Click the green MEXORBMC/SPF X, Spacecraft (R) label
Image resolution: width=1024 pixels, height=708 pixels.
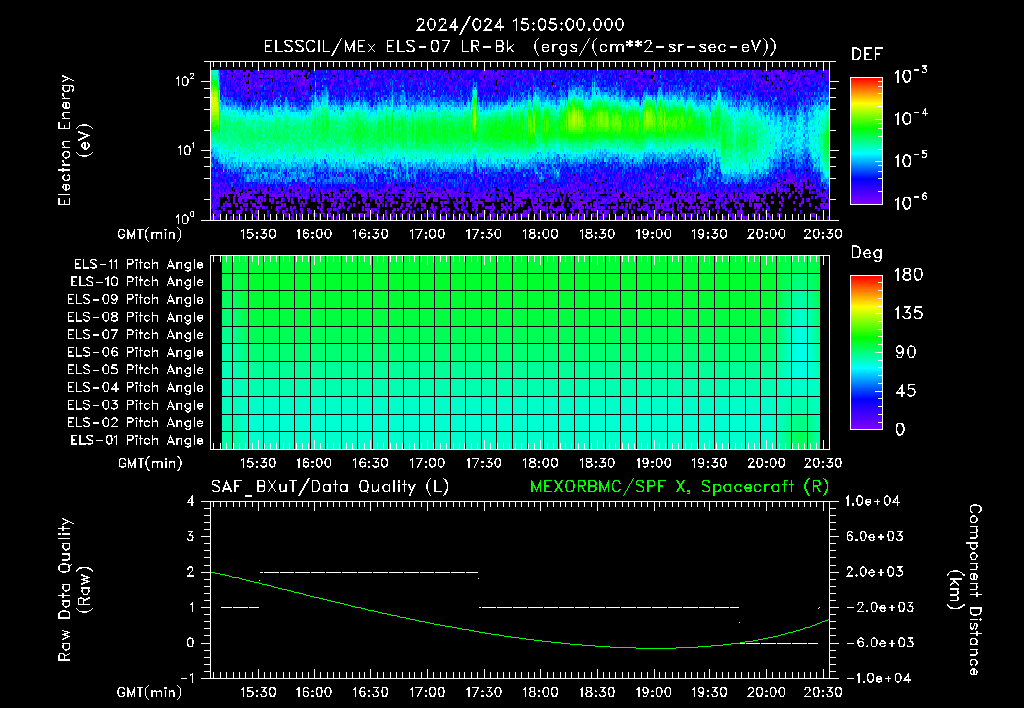click(679, 487)
